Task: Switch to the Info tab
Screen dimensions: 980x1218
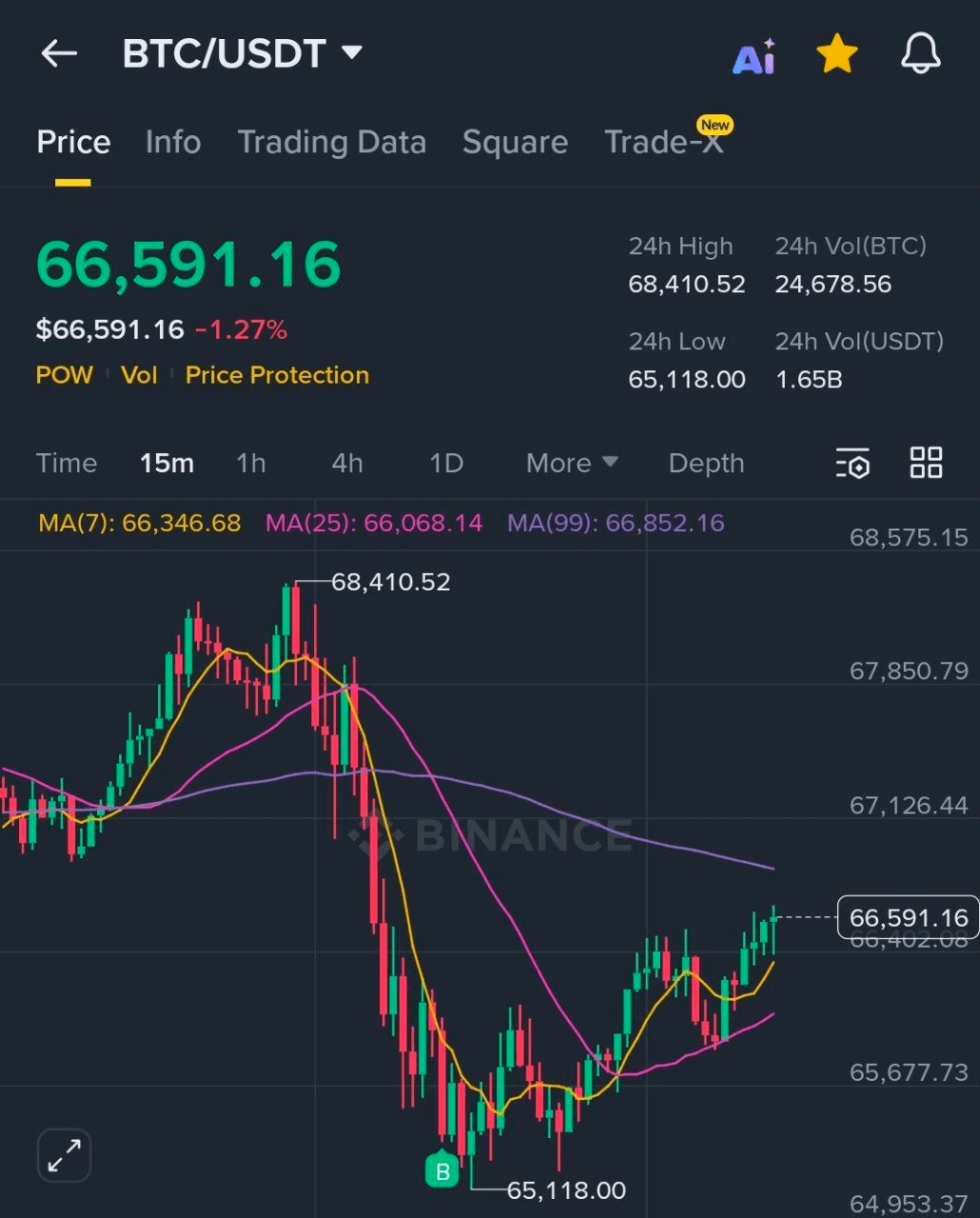Action: [173, 143]
